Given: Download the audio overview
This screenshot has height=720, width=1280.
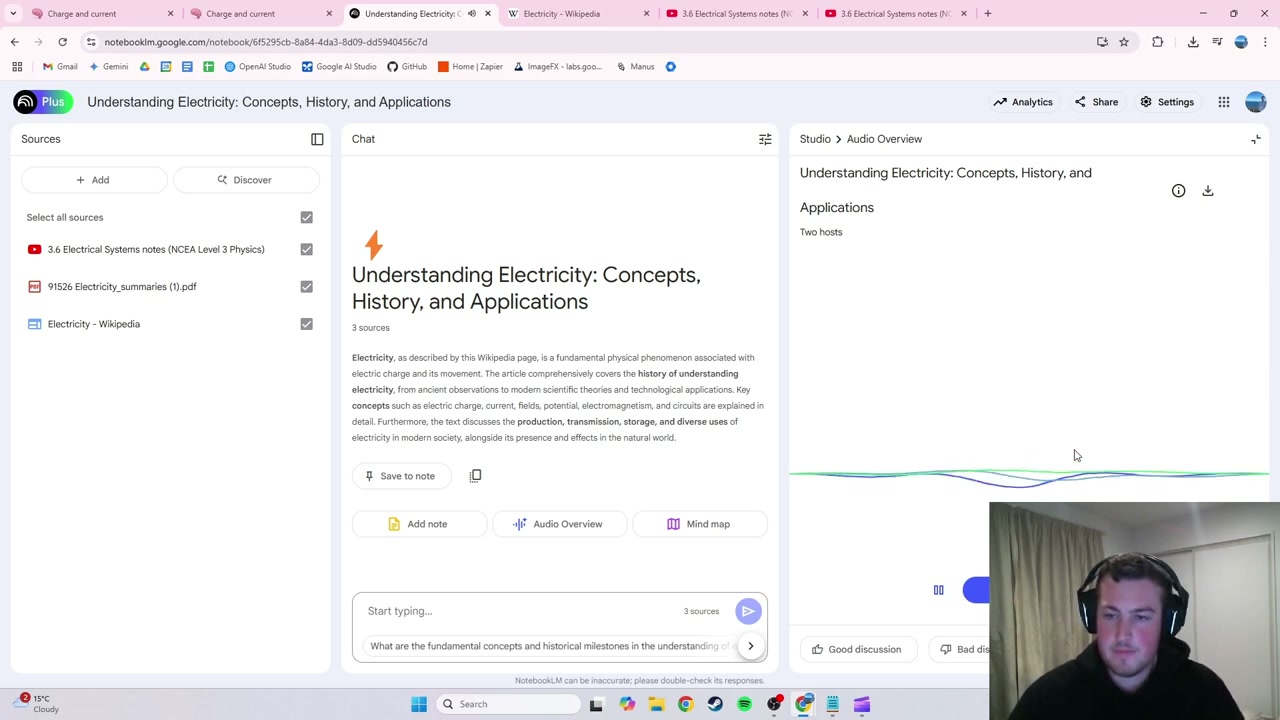Looking at the screenshot, I should [1208, 190].
